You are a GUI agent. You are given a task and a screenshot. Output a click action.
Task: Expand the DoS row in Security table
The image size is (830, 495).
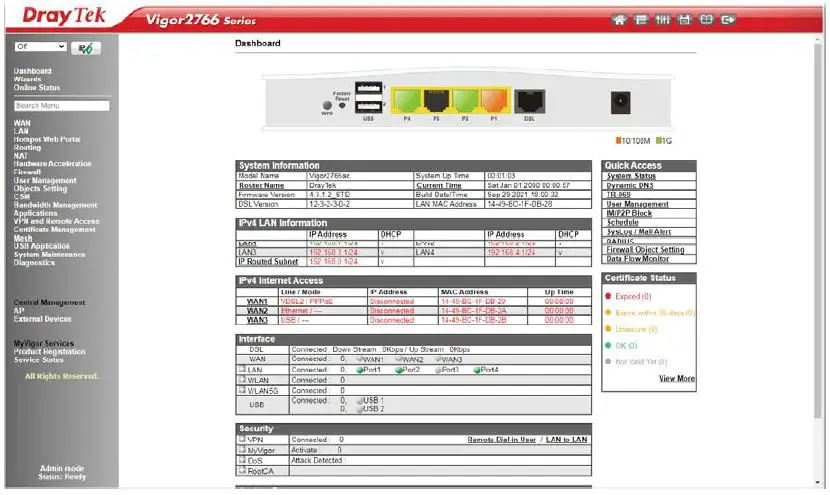pos(242,460)
